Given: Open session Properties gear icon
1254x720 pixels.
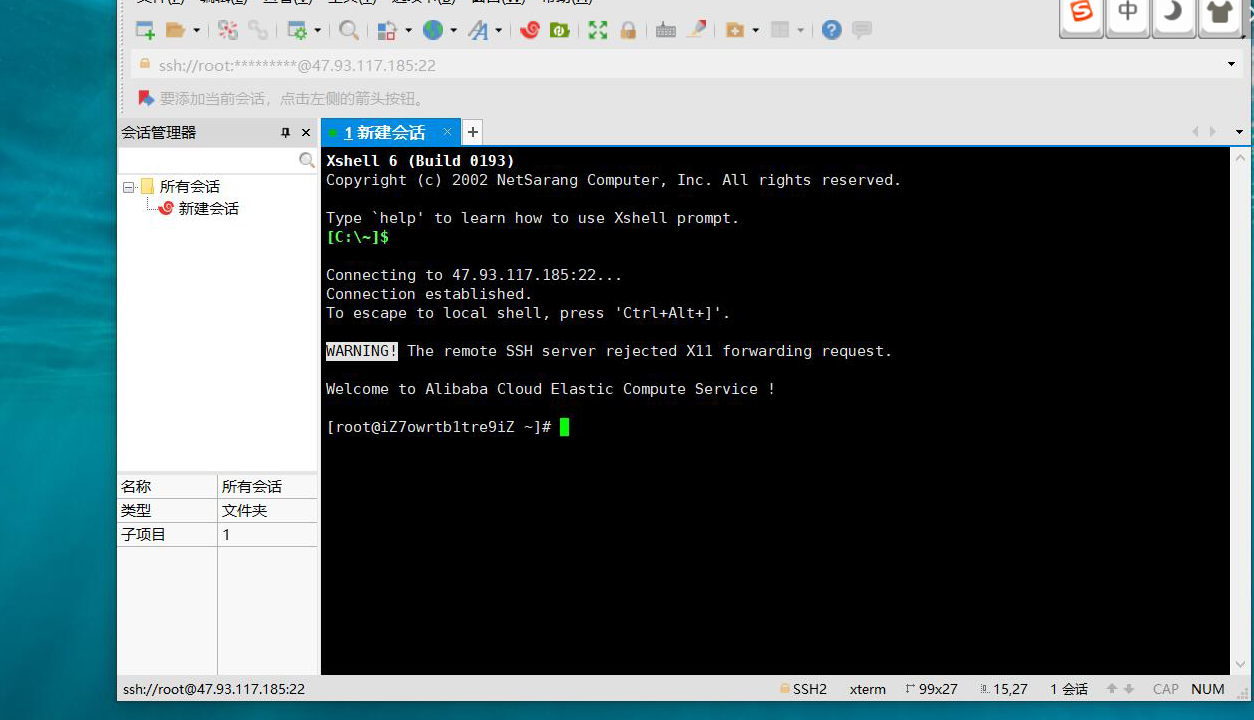Looking at the screenshot, I should [x=297, y=30].
